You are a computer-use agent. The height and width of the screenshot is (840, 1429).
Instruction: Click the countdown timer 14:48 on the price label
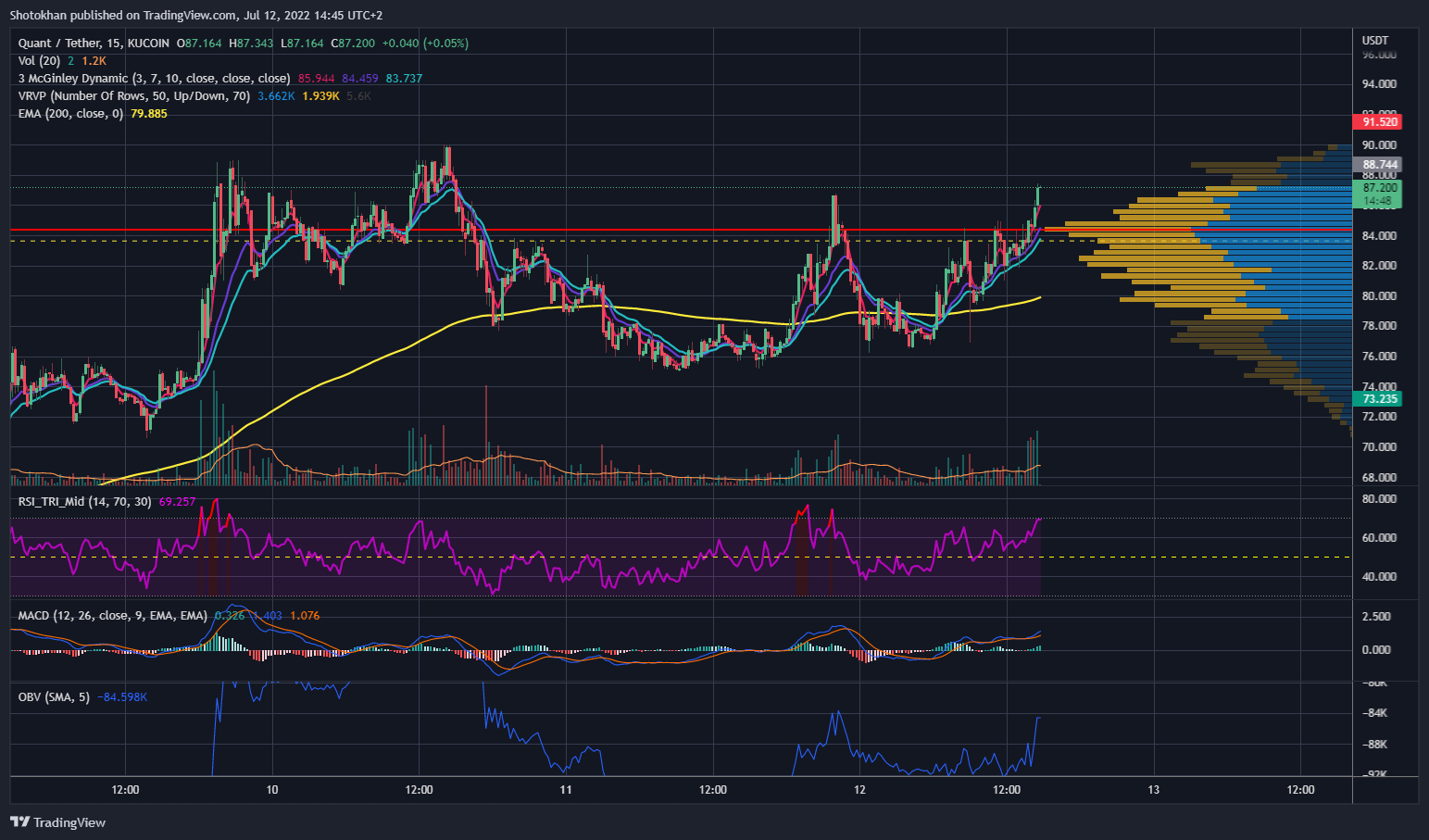point(1377,201)
